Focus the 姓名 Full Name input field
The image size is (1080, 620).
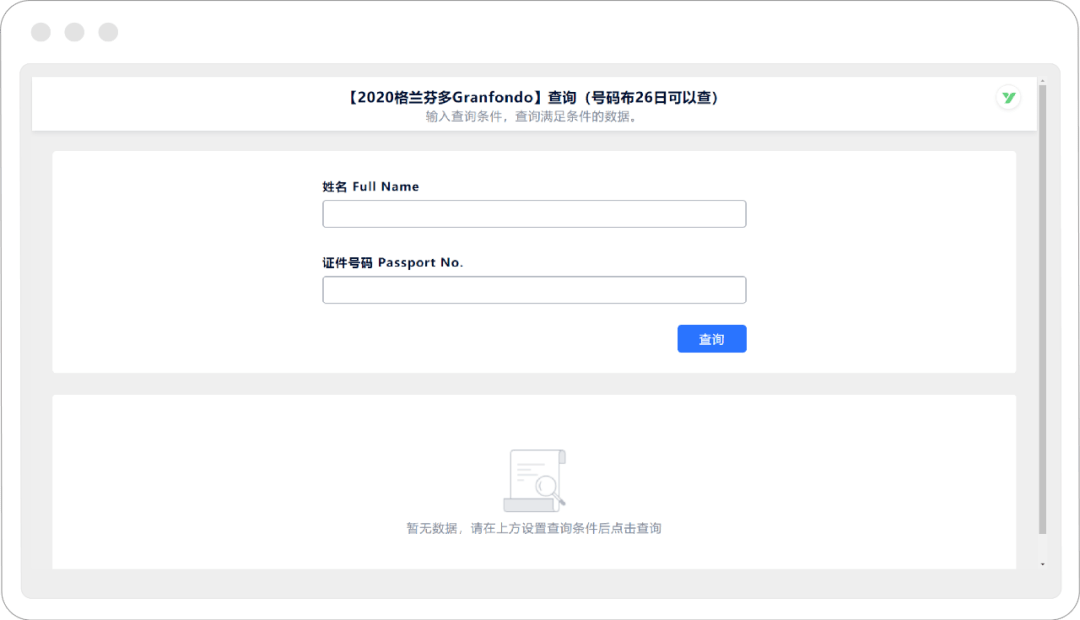coord(534,214)
